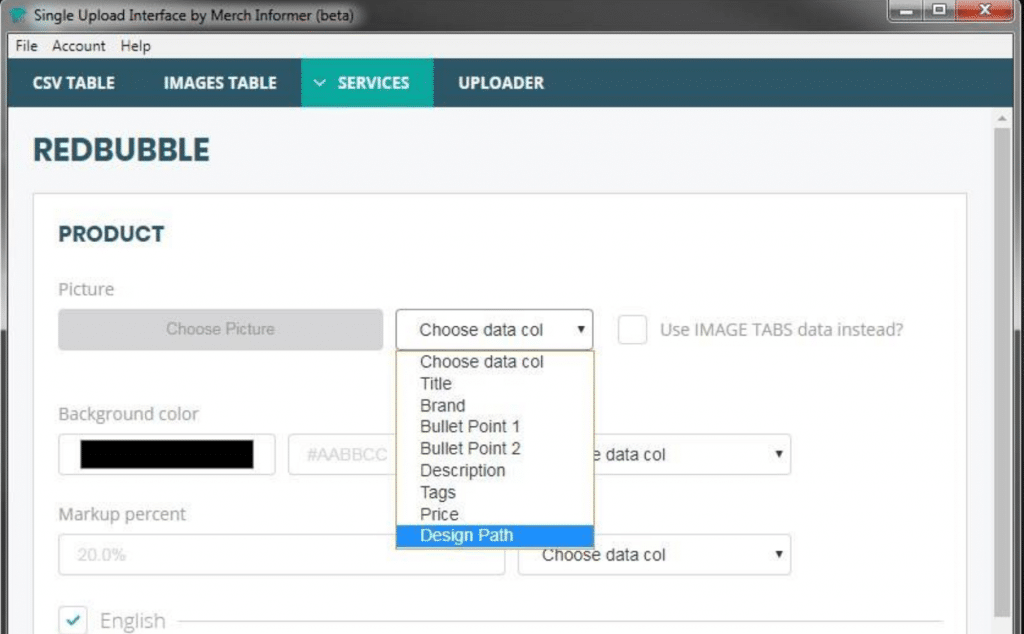Open the Account menu
This screenshot has width=1024, height=634.
click(x=78, y=46)
